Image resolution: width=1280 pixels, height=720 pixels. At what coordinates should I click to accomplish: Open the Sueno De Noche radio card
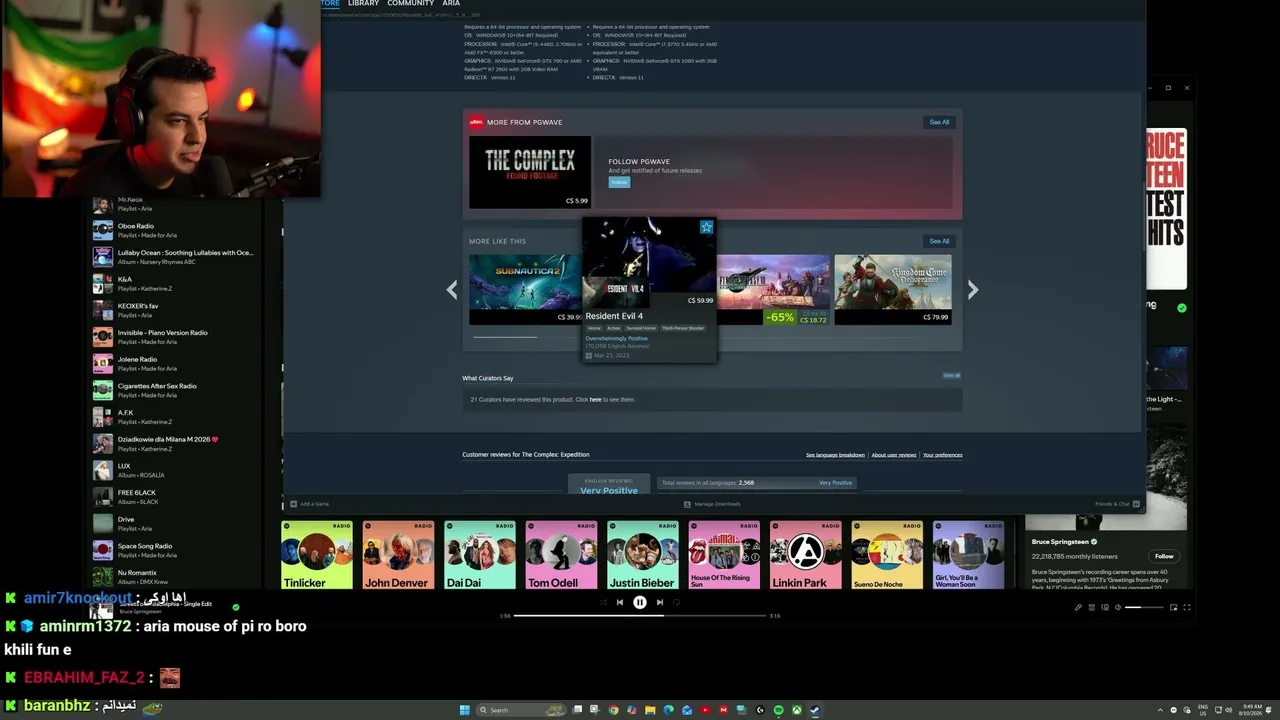[x=887, y=555]
